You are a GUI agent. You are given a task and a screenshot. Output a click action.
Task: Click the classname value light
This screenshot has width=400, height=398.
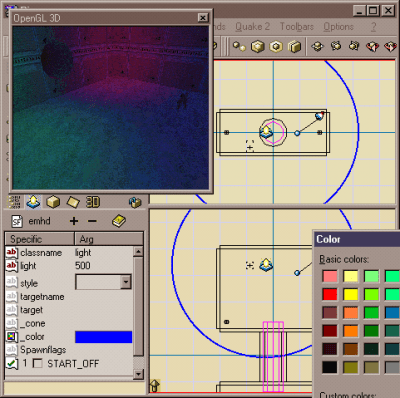click(83, 253)
